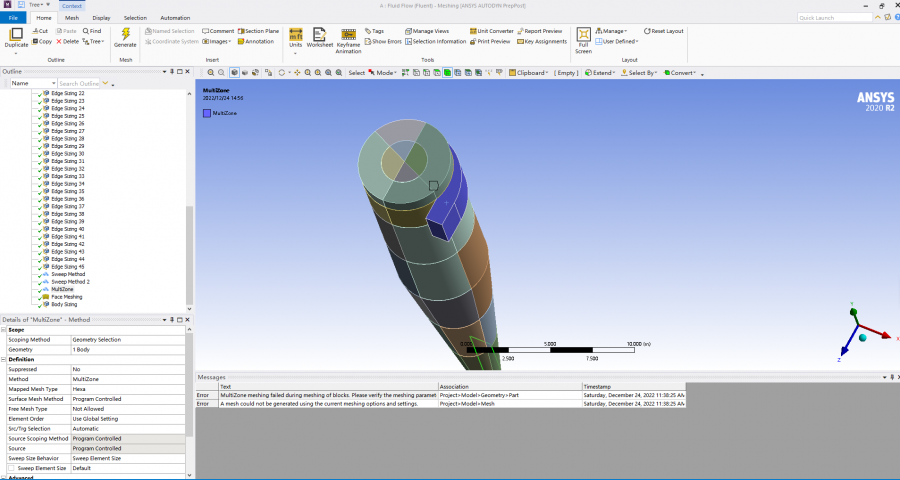Click the Duplicate icon in the ribbon
This screenshot has height=480, width=900.
16,36
